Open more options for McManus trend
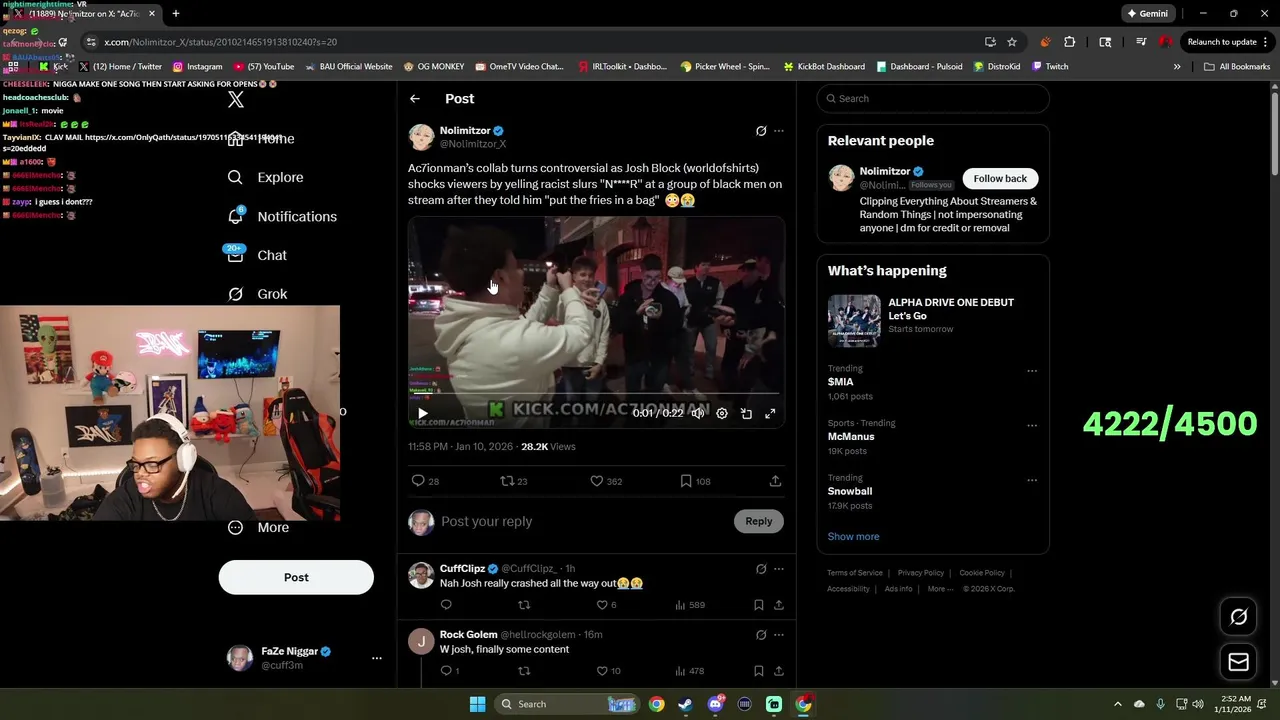The height and width of the screenshot is (720, 1280). [x=1032, y=425]
